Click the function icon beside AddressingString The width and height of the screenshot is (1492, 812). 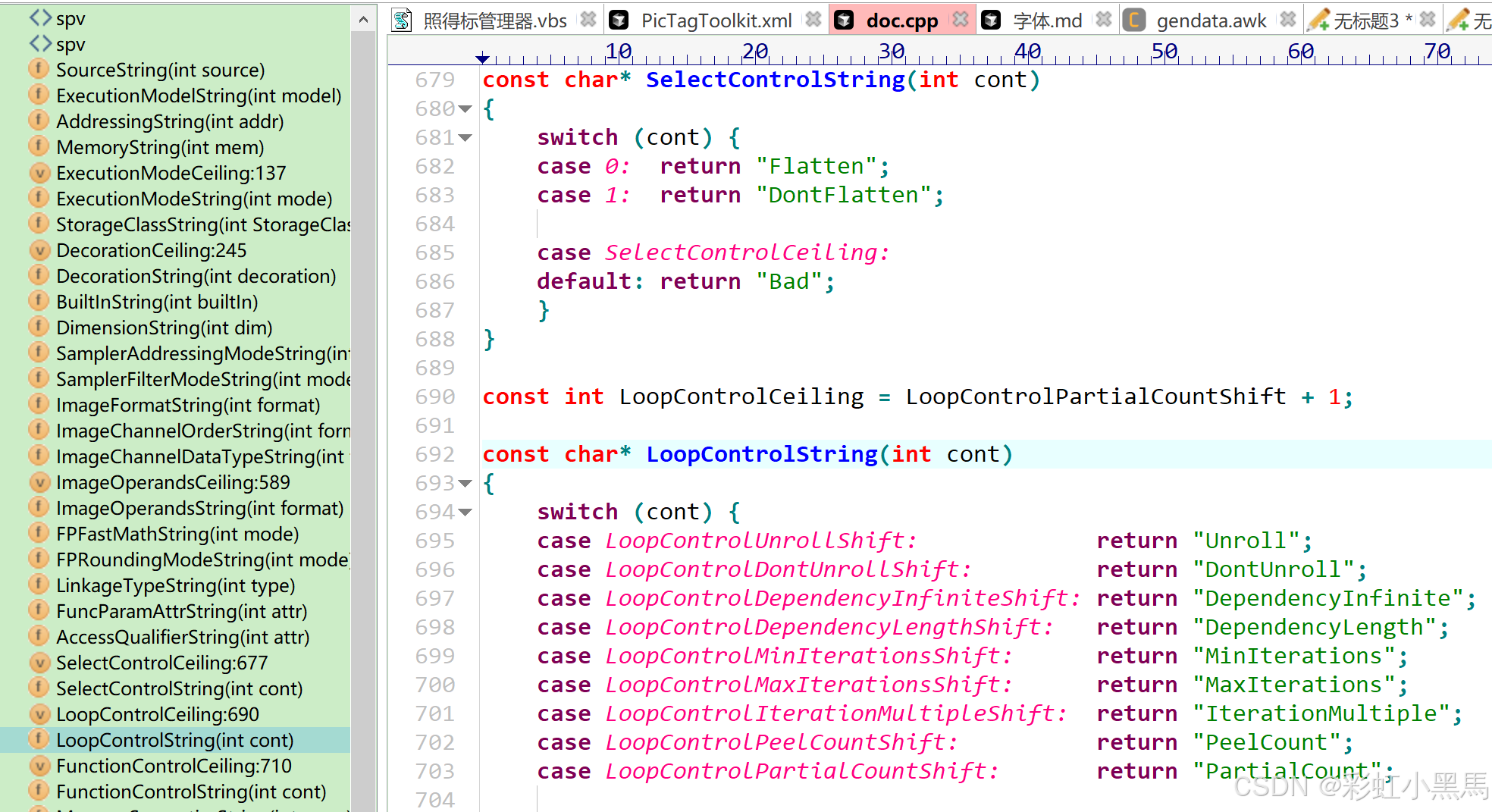coord(39,121)
